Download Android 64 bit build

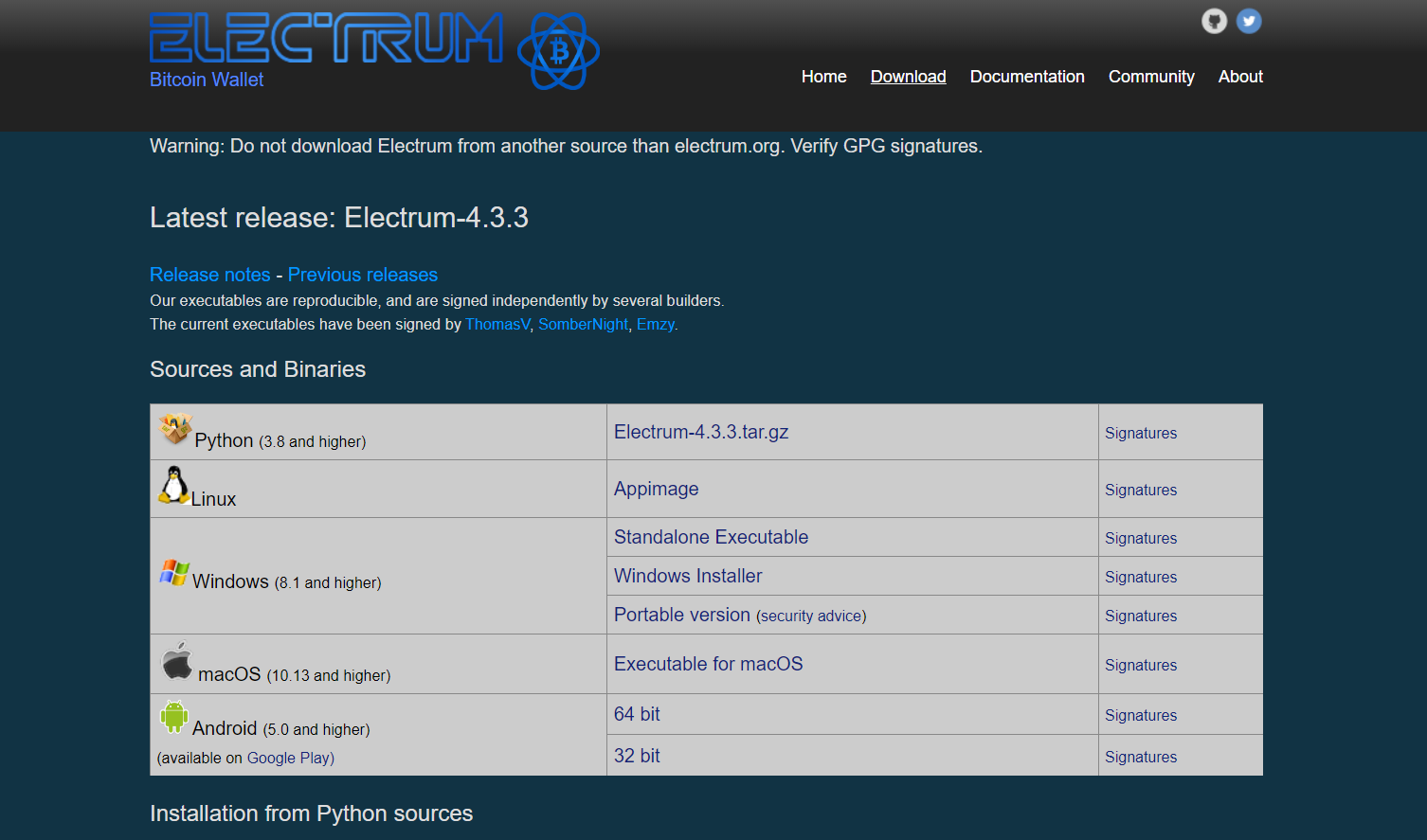pyautogui.click(x=637, y=714)
